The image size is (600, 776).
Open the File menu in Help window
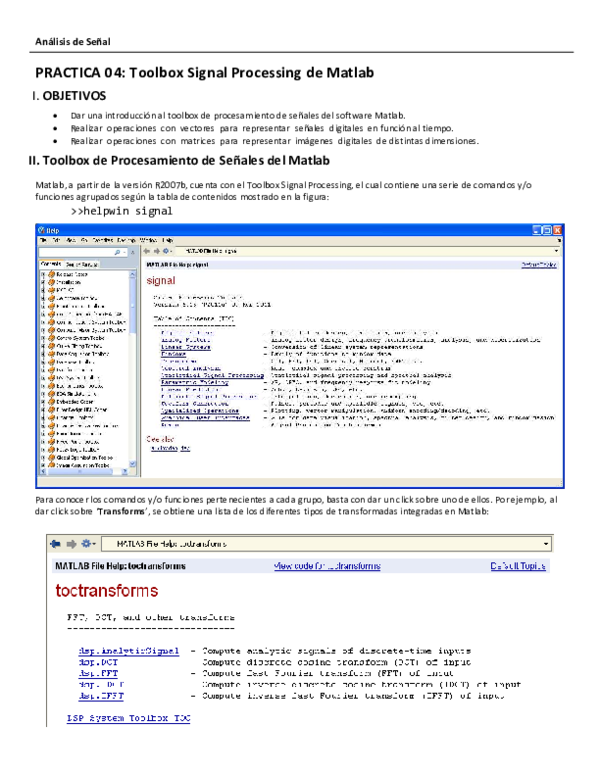click(44, 240)
